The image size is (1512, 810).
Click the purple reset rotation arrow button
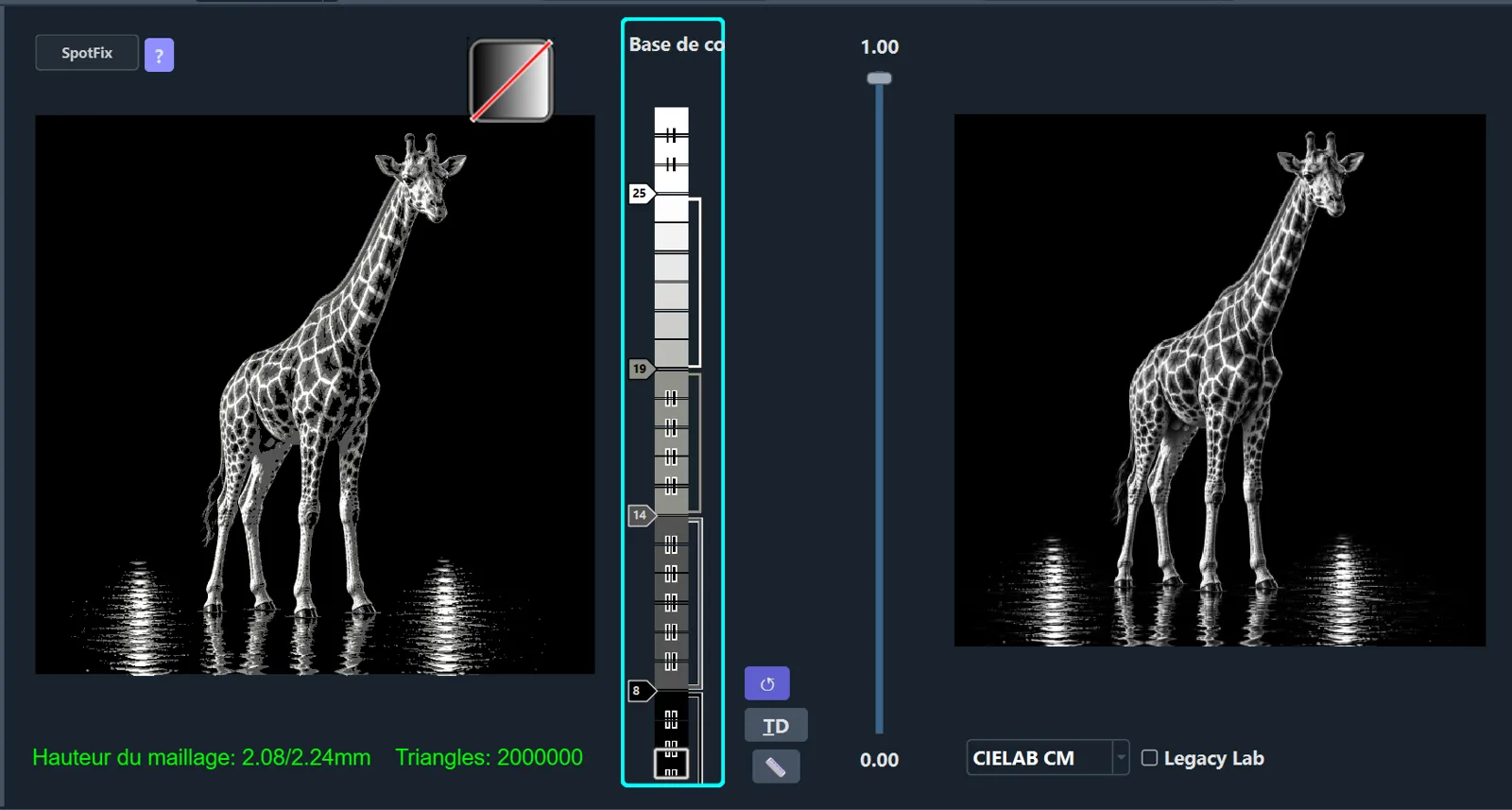tap(766, 683)
